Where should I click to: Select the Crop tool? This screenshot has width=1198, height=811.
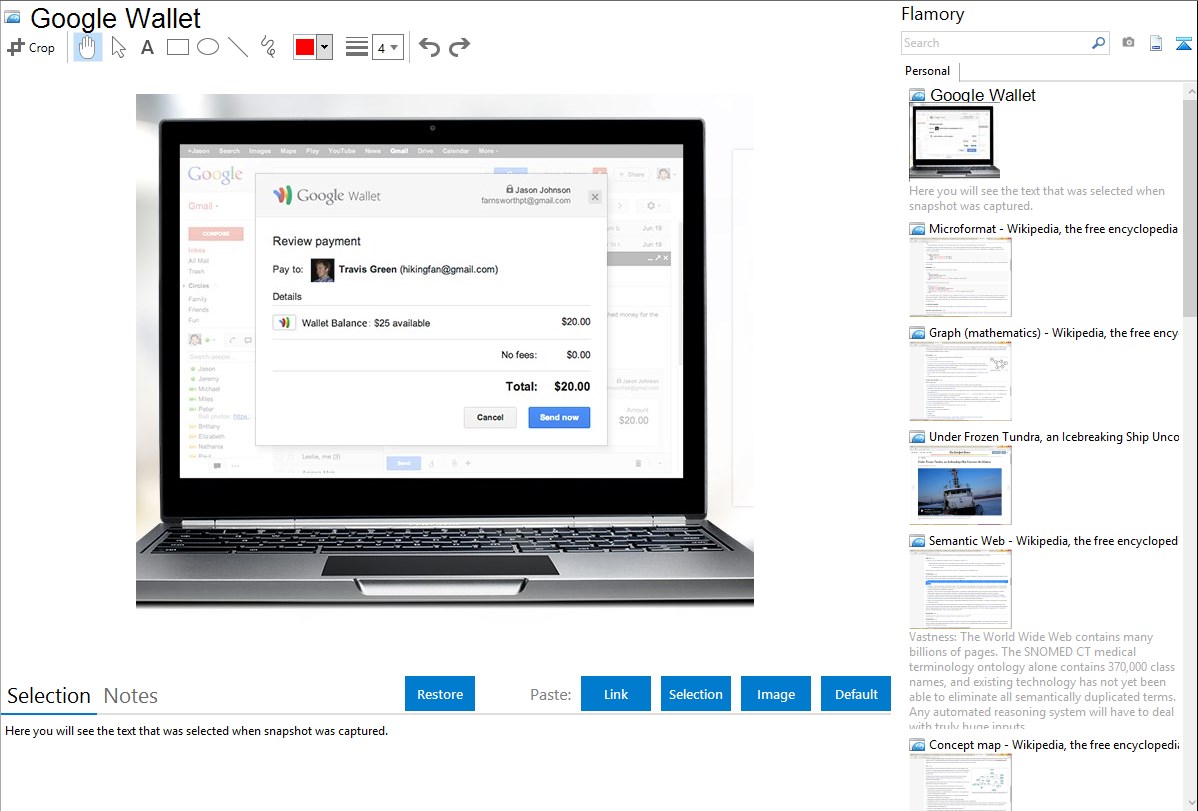point(31,47)
